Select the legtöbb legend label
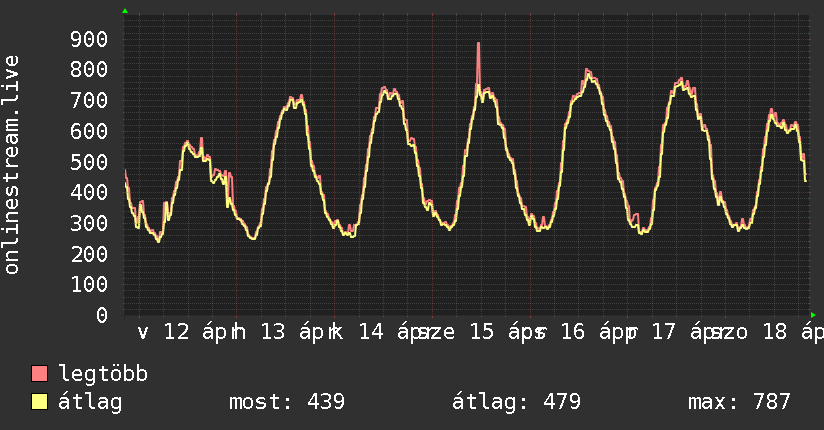The width and height of the screenshot is (824, 430). [103, 374]
